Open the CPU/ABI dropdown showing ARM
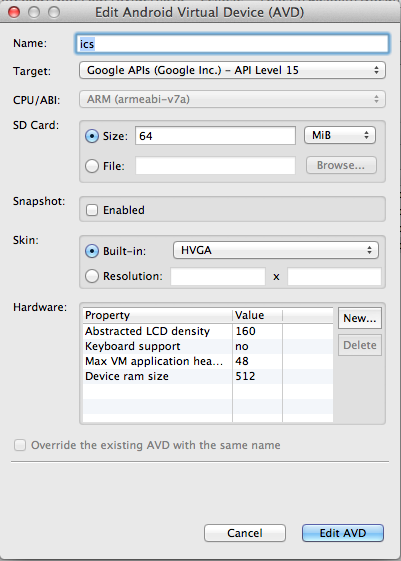The height and width of the screenshot is (561, 401). coord(232,99)
